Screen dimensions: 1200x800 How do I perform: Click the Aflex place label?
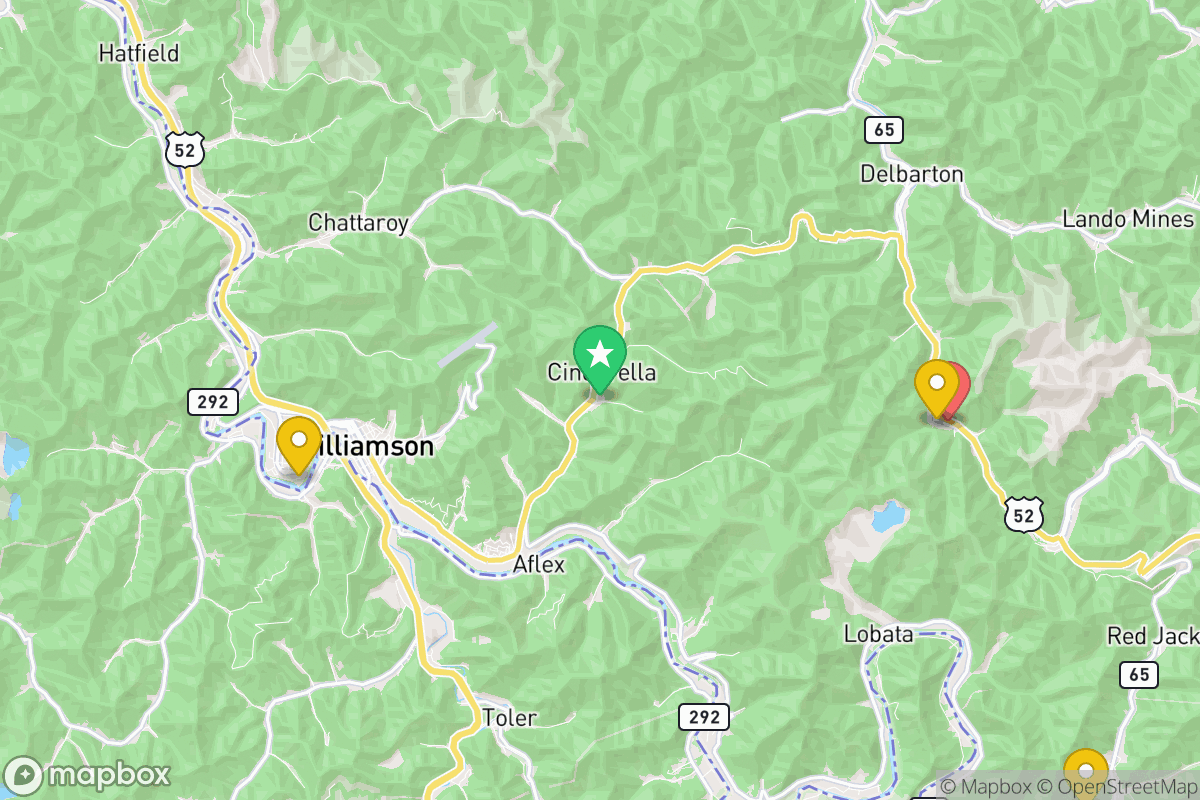539,565
